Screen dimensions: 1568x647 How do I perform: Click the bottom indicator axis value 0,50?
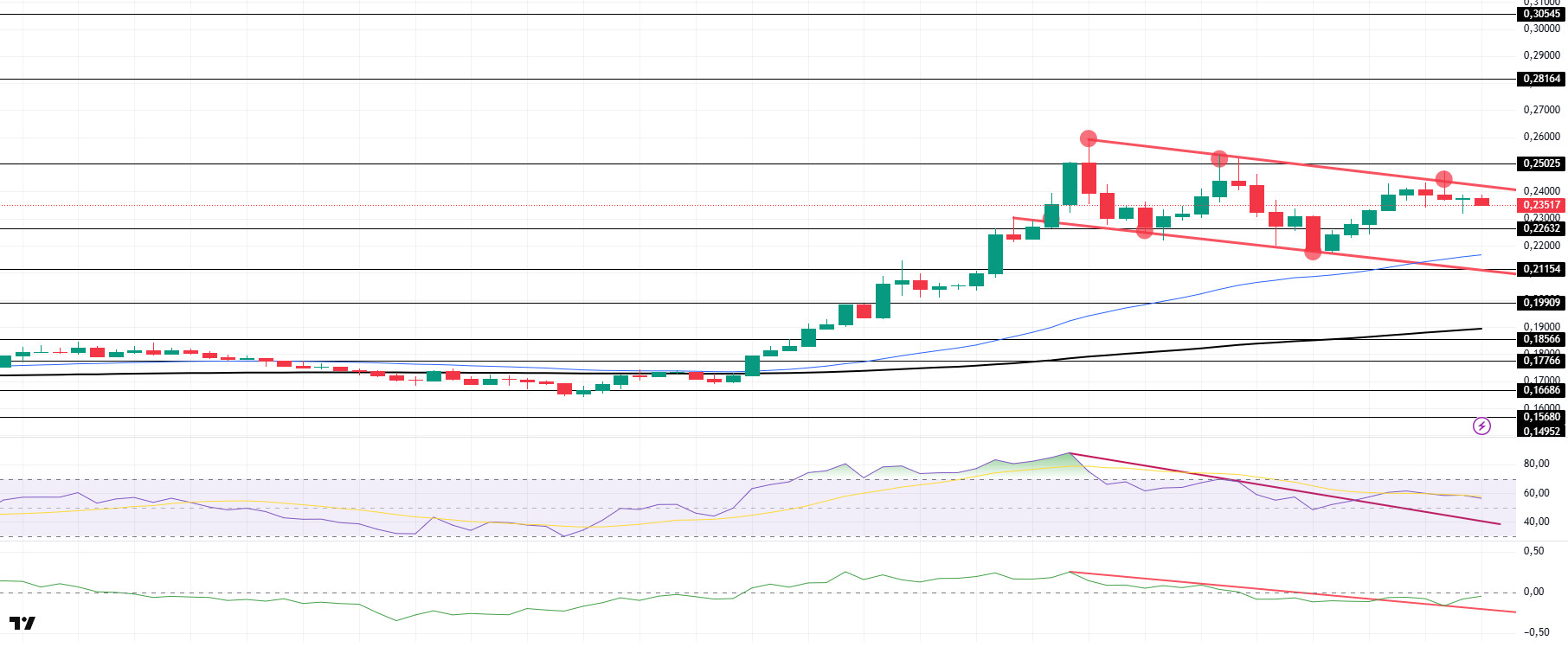[1533, 551]
